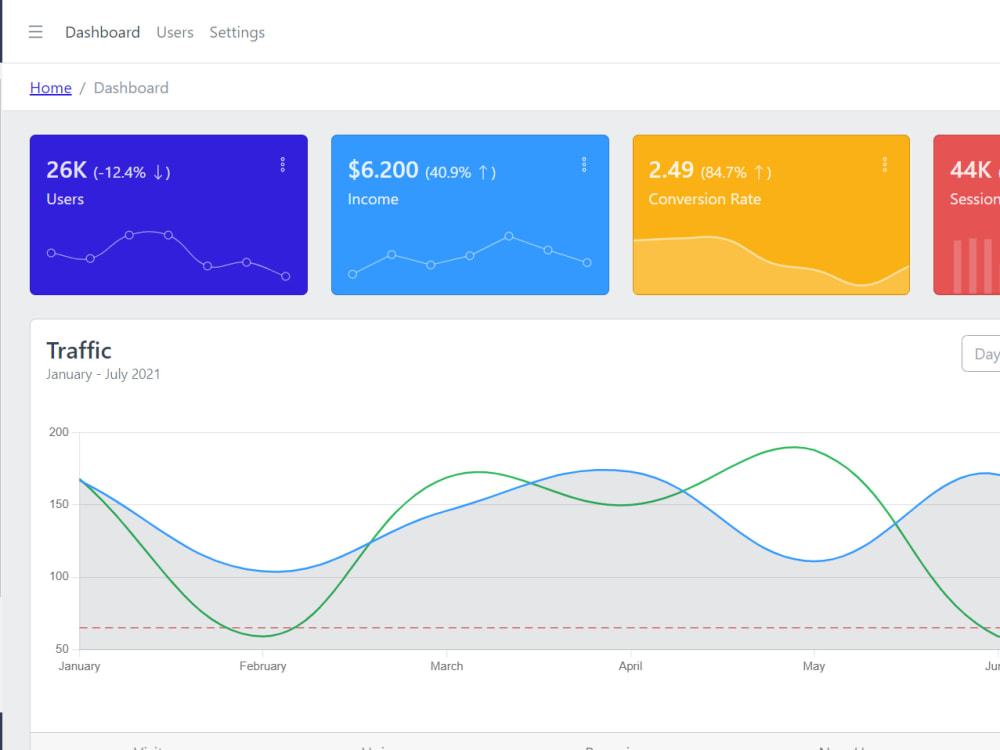Go to the Users page in the navbar

pyautogui.click(x=175, y=32)
